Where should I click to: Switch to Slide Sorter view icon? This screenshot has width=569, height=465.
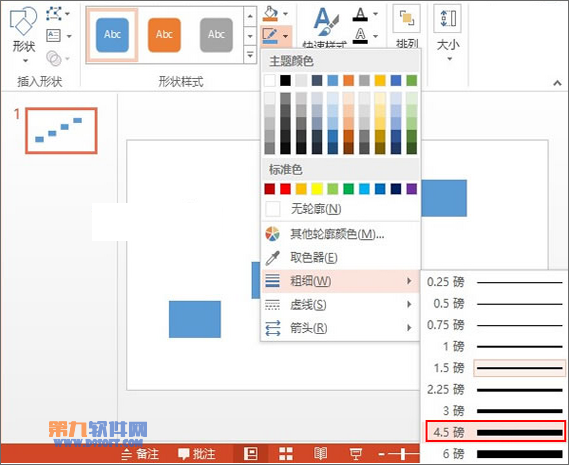pyautogui.click(x=286, y=454)
